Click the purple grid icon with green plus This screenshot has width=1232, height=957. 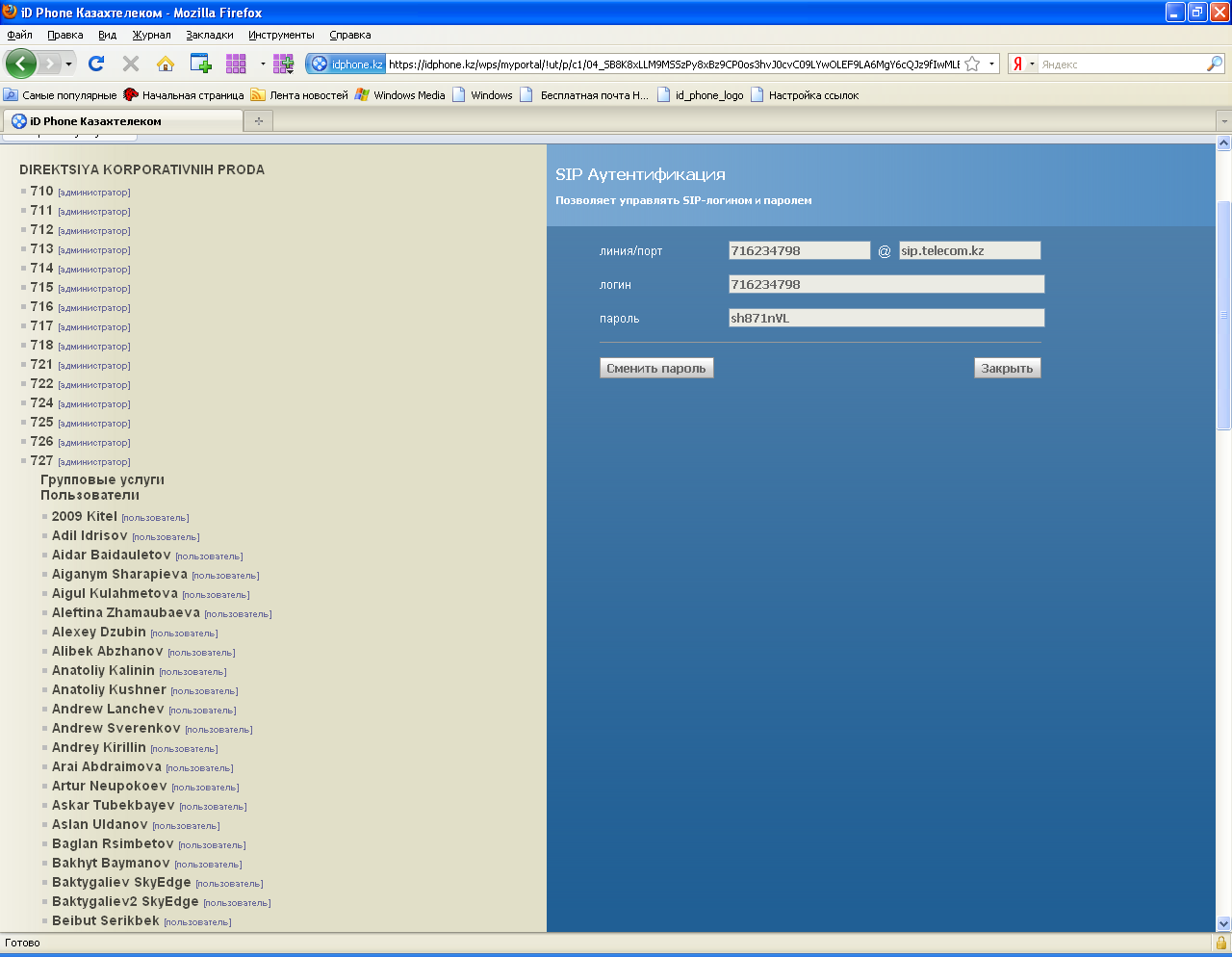pos(283,64)
